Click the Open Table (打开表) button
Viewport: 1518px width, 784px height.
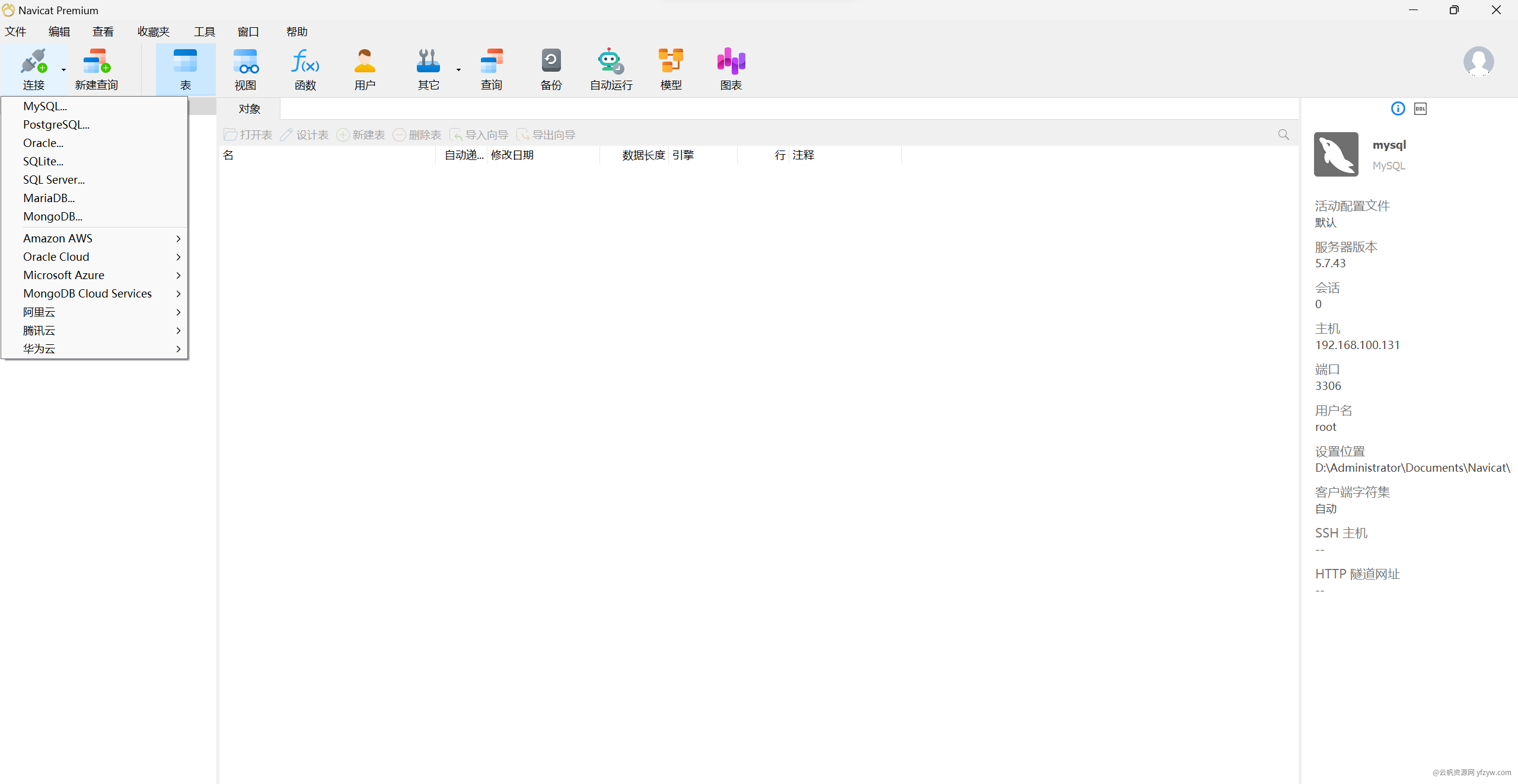[x=248, y=135]
